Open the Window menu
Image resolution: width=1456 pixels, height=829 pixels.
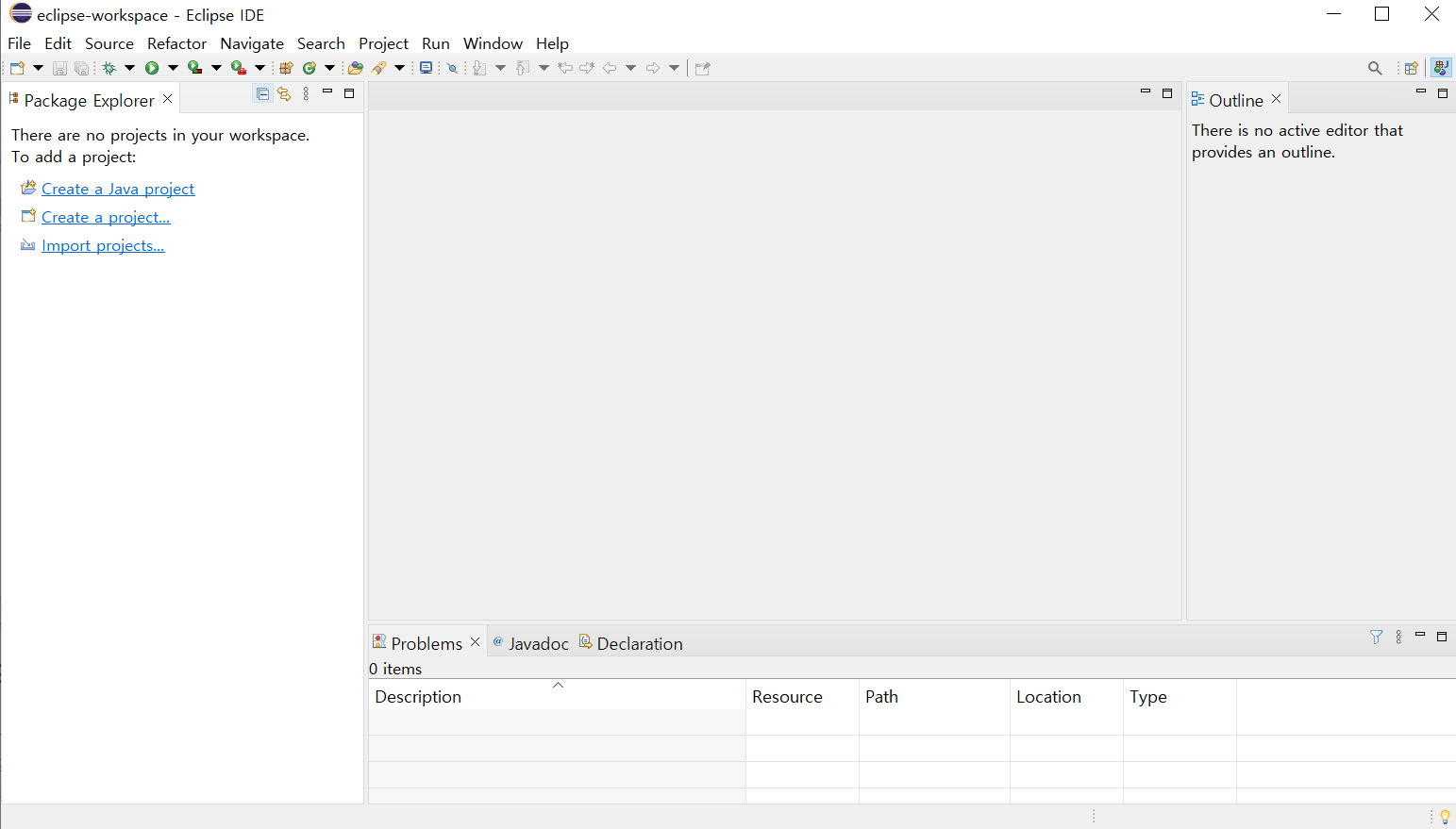coord(493,43)
